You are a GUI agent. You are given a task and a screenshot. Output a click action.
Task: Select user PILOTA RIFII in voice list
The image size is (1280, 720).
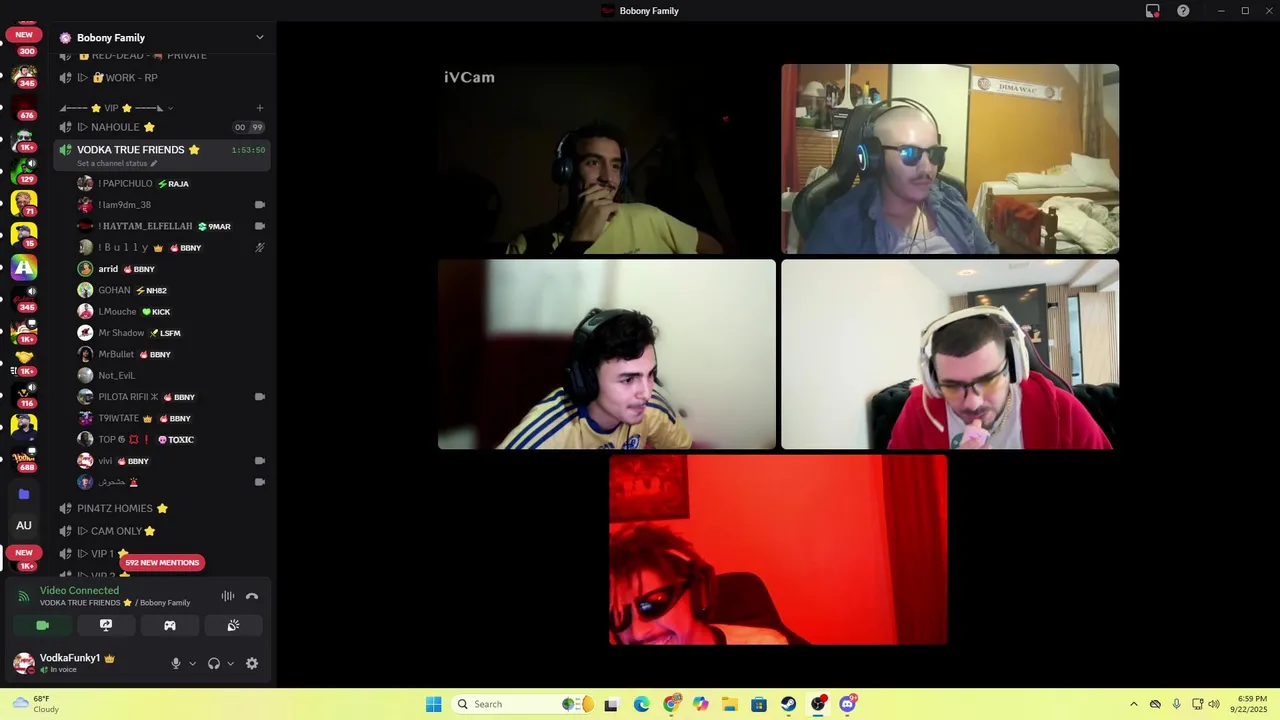point(170,397)
